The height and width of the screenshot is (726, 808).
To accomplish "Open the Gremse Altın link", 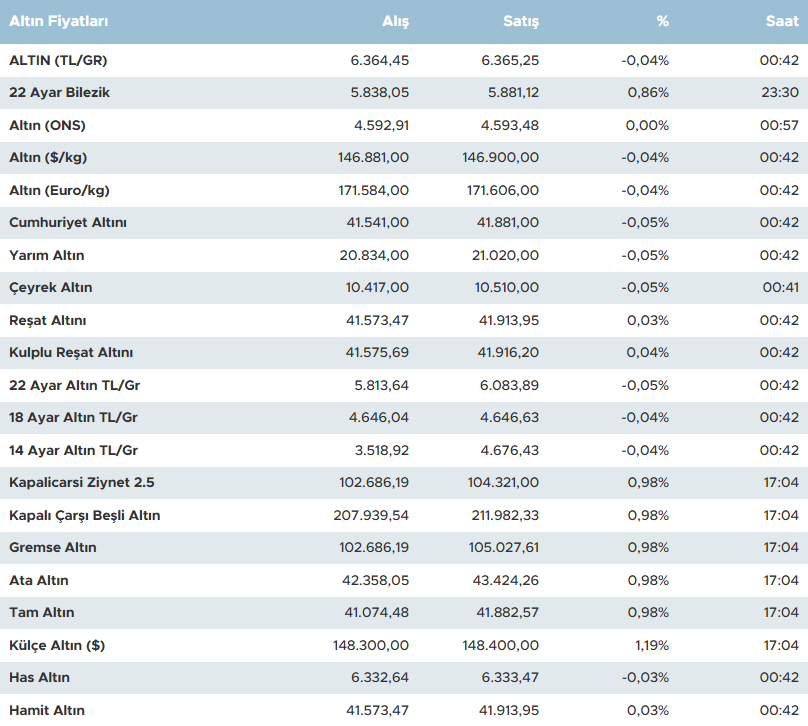I will (x=53, y=548).
